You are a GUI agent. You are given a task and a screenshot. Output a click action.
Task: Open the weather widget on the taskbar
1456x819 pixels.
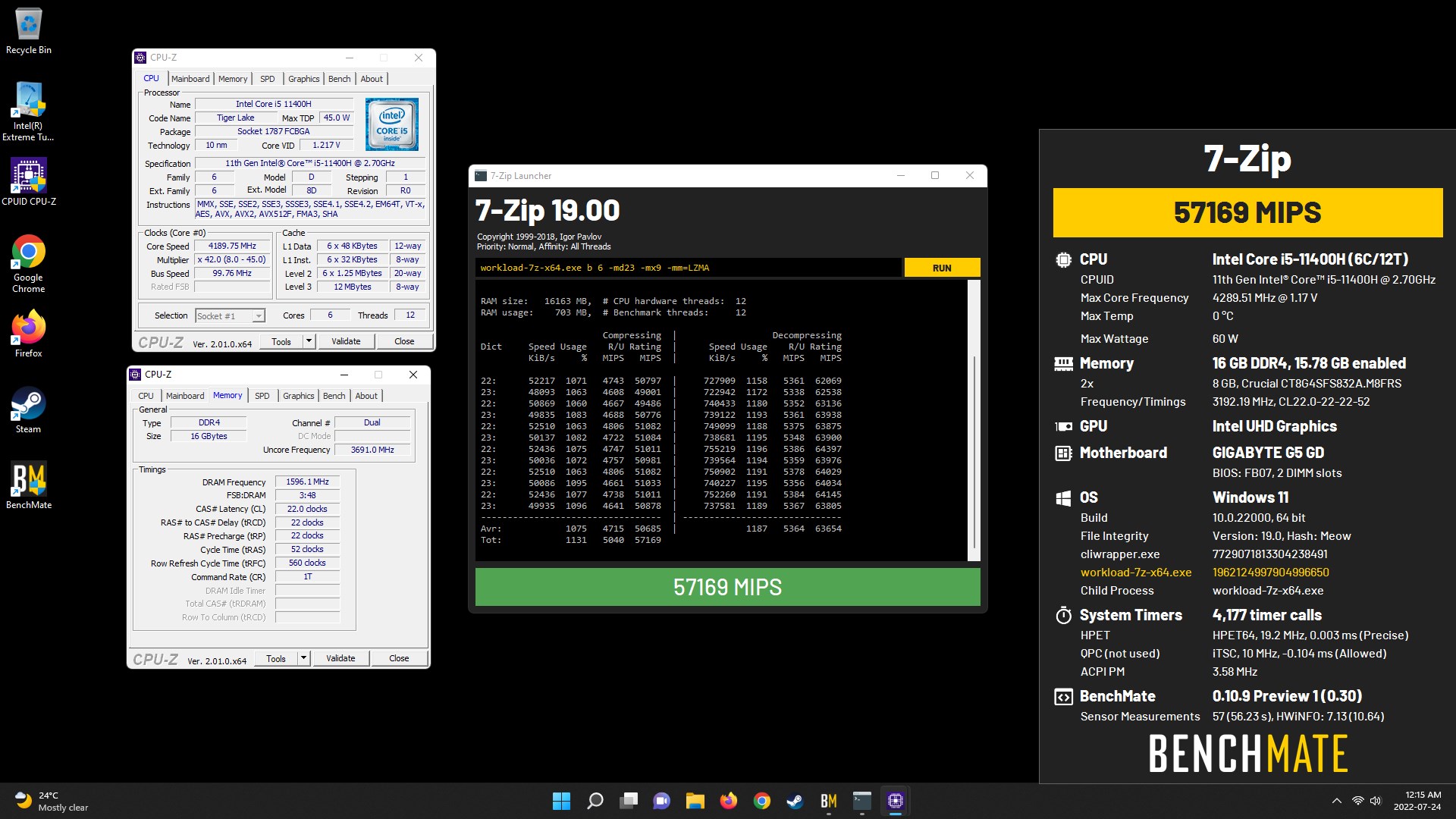coord(52,801)
